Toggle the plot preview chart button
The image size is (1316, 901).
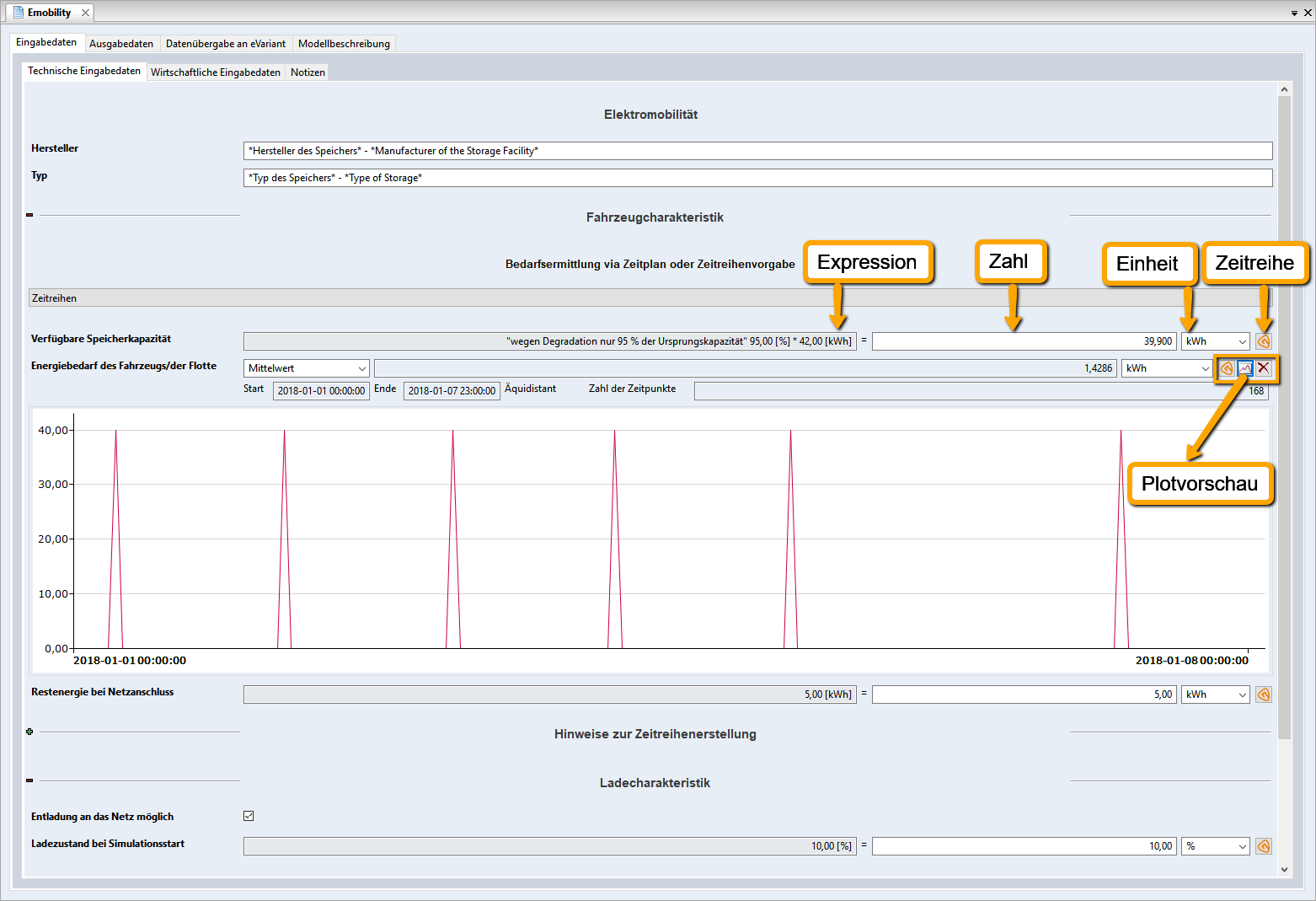(x=1245, y=368)
